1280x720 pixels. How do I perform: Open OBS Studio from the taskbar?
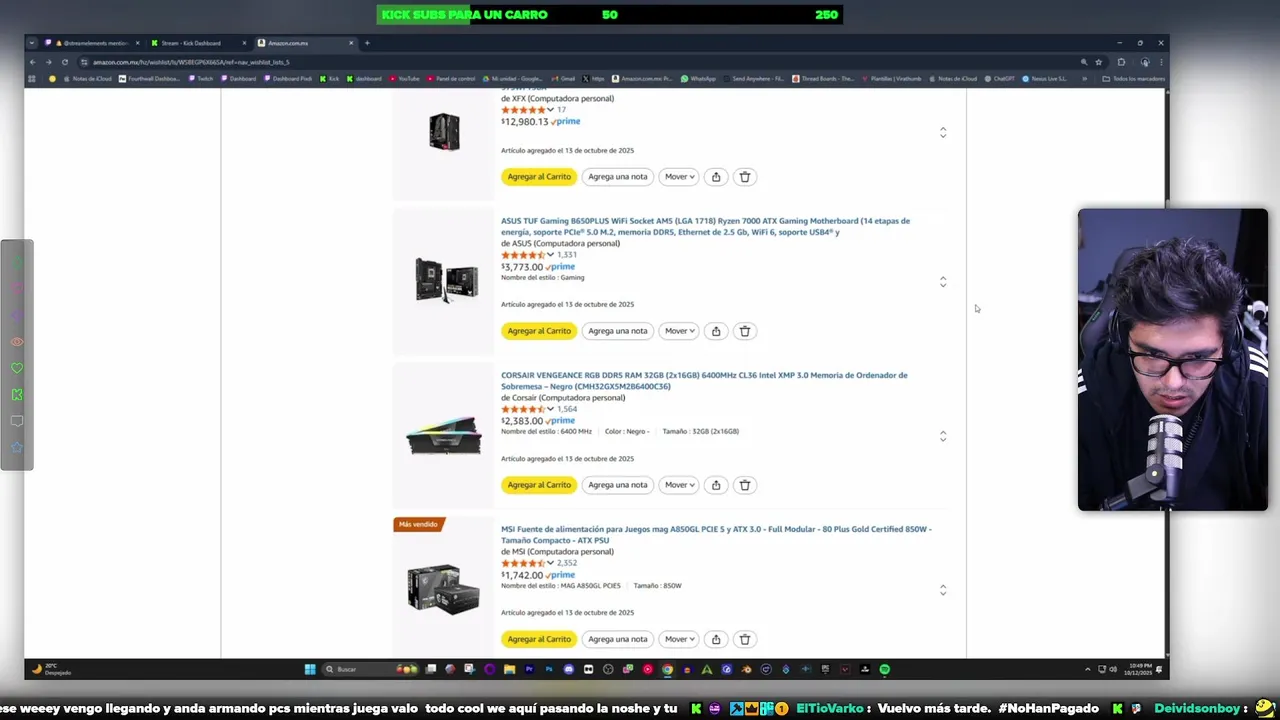[608, 669]
